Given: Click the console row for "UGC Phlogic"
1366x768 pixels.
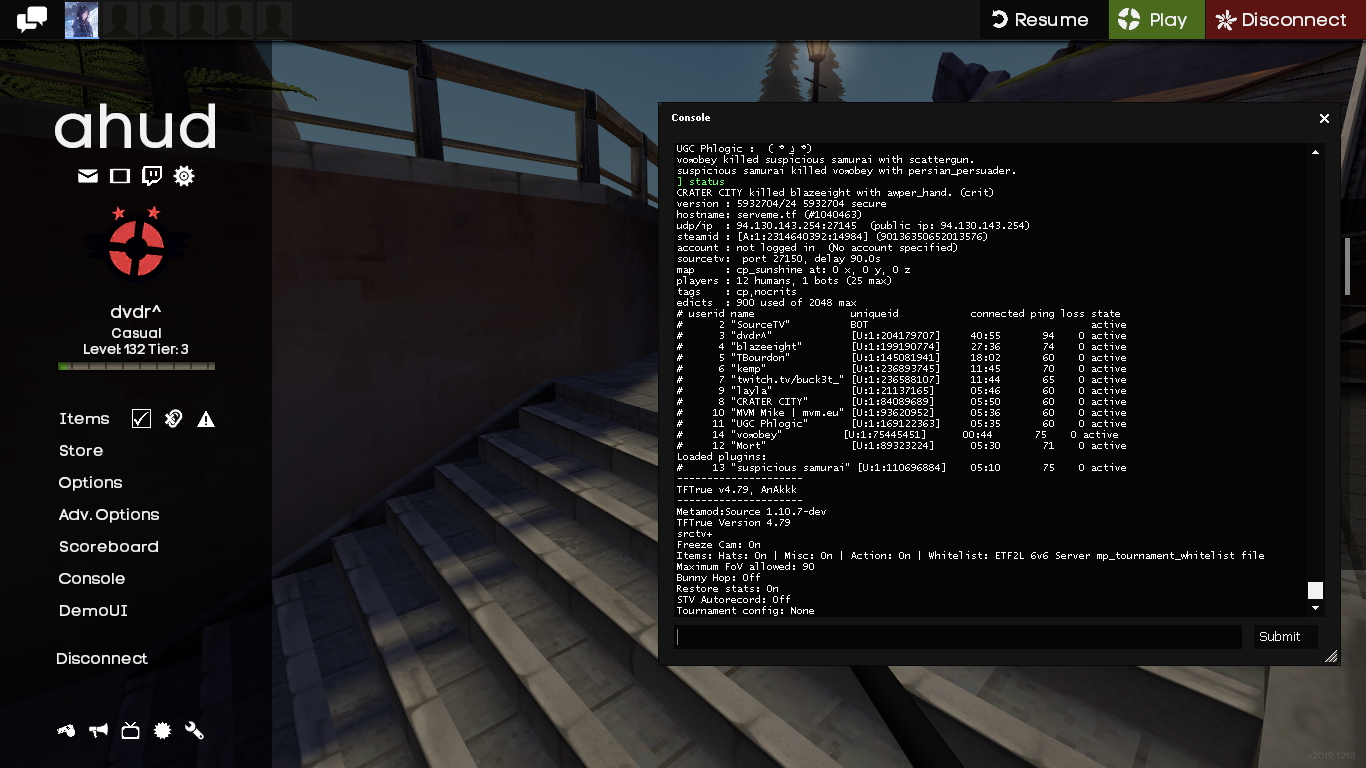Looking at the screenshot, I should click(902, 424).
